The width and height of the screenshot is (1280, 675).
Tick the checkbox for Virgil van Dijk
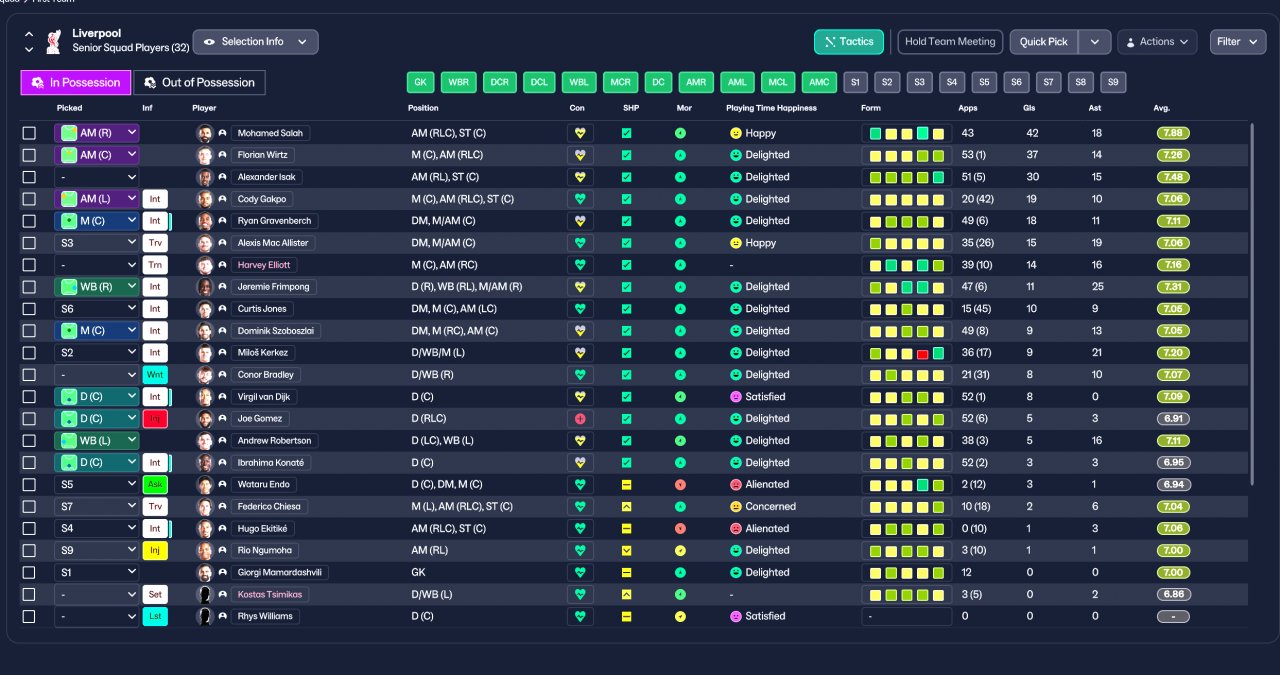tap(29, 397)
